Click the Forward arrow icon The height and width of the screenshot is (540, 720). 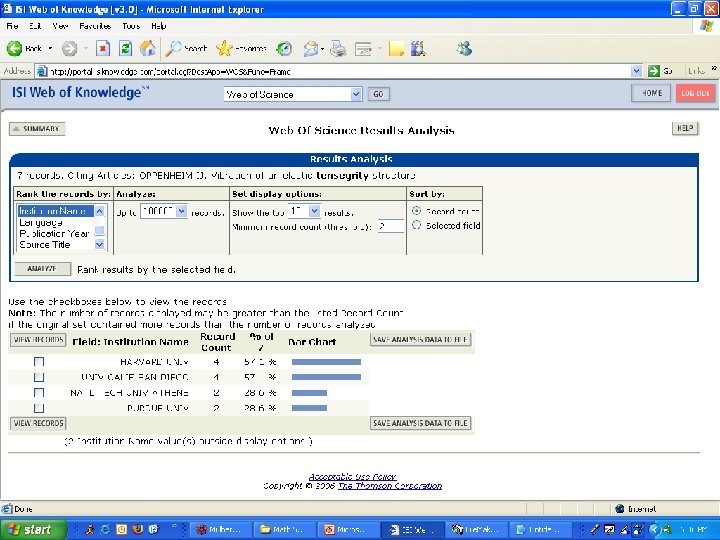click(x=69, y=48)
